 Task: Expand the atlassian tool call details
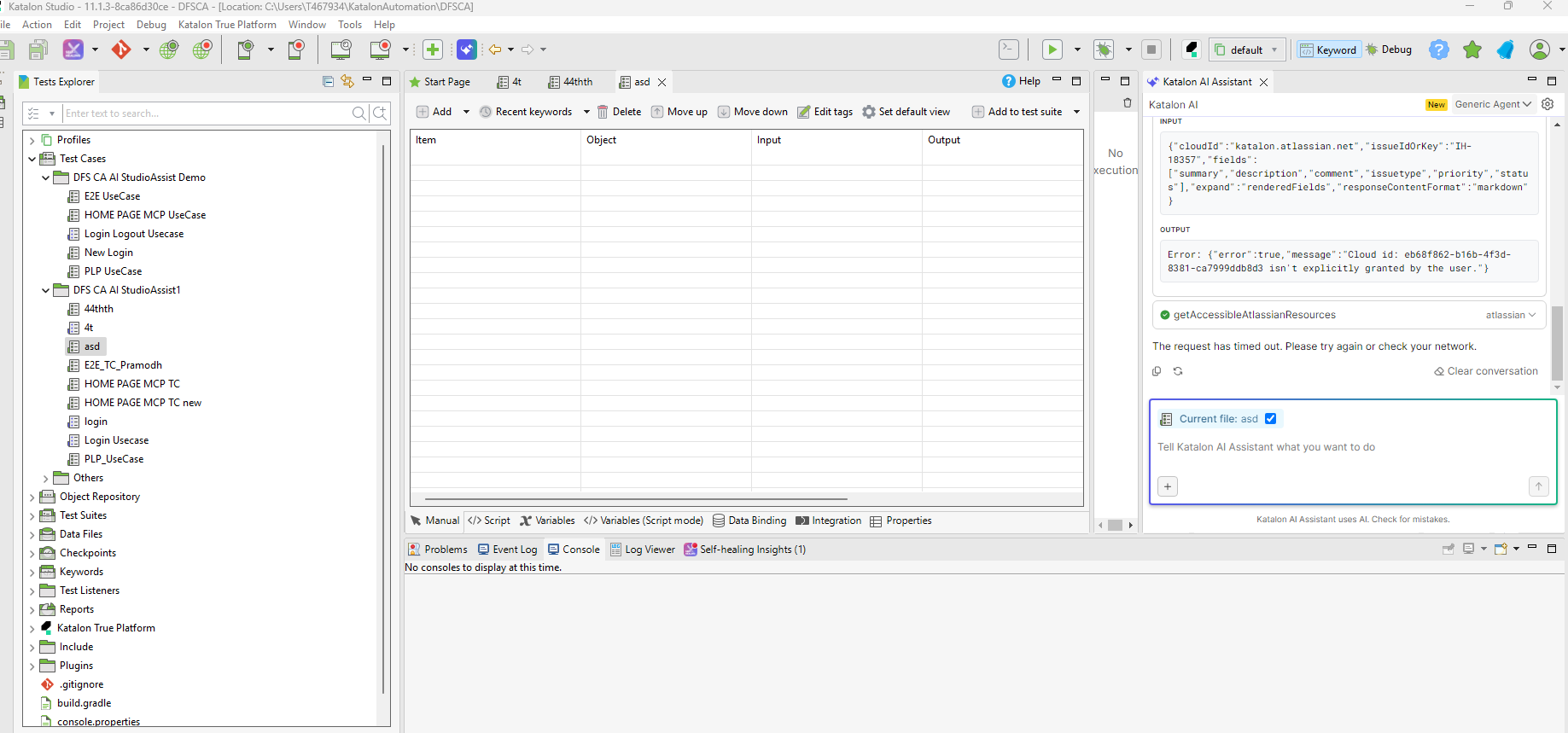pyautogui.click(x=1511, y=315)
